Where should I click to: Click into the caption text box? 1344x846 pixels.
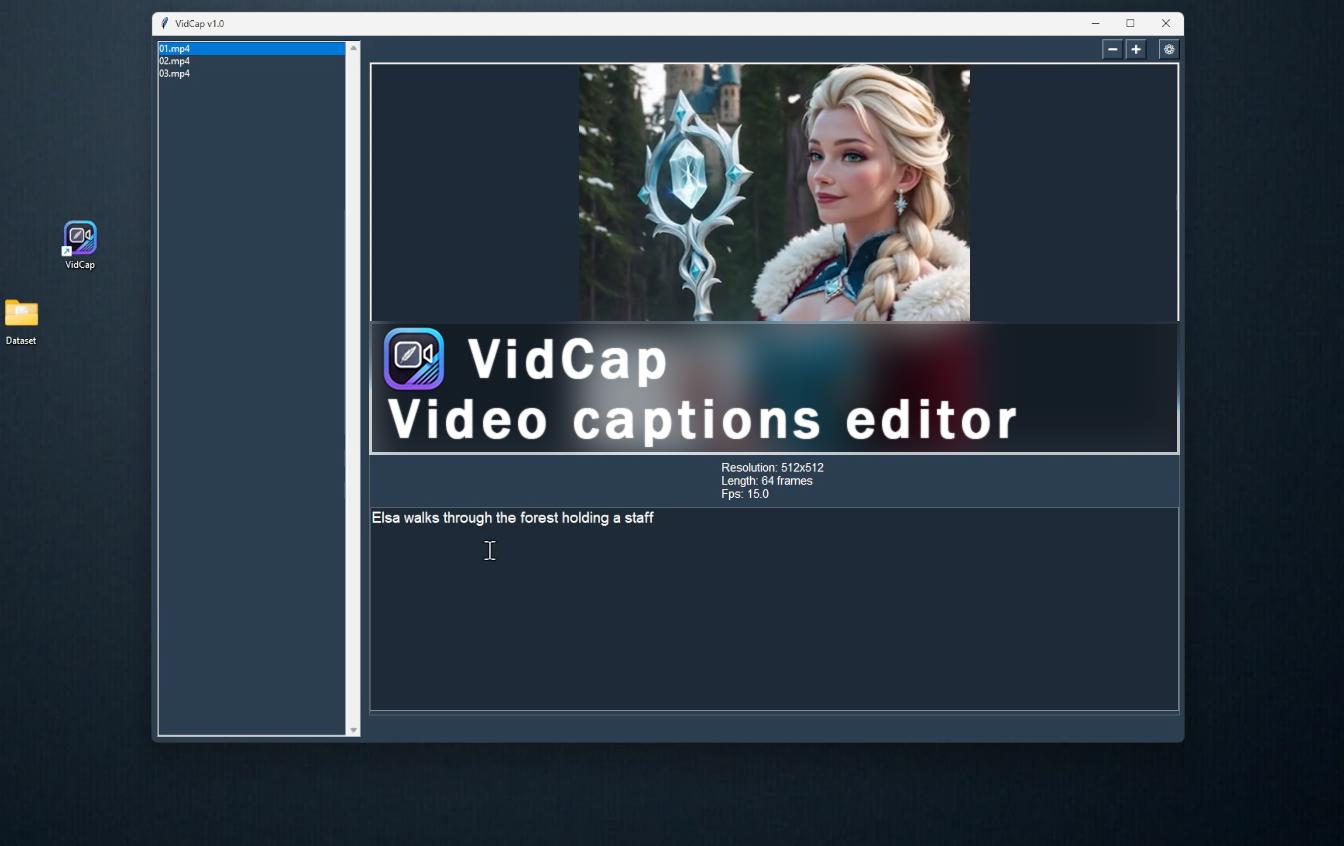click(x=774, y=609)
